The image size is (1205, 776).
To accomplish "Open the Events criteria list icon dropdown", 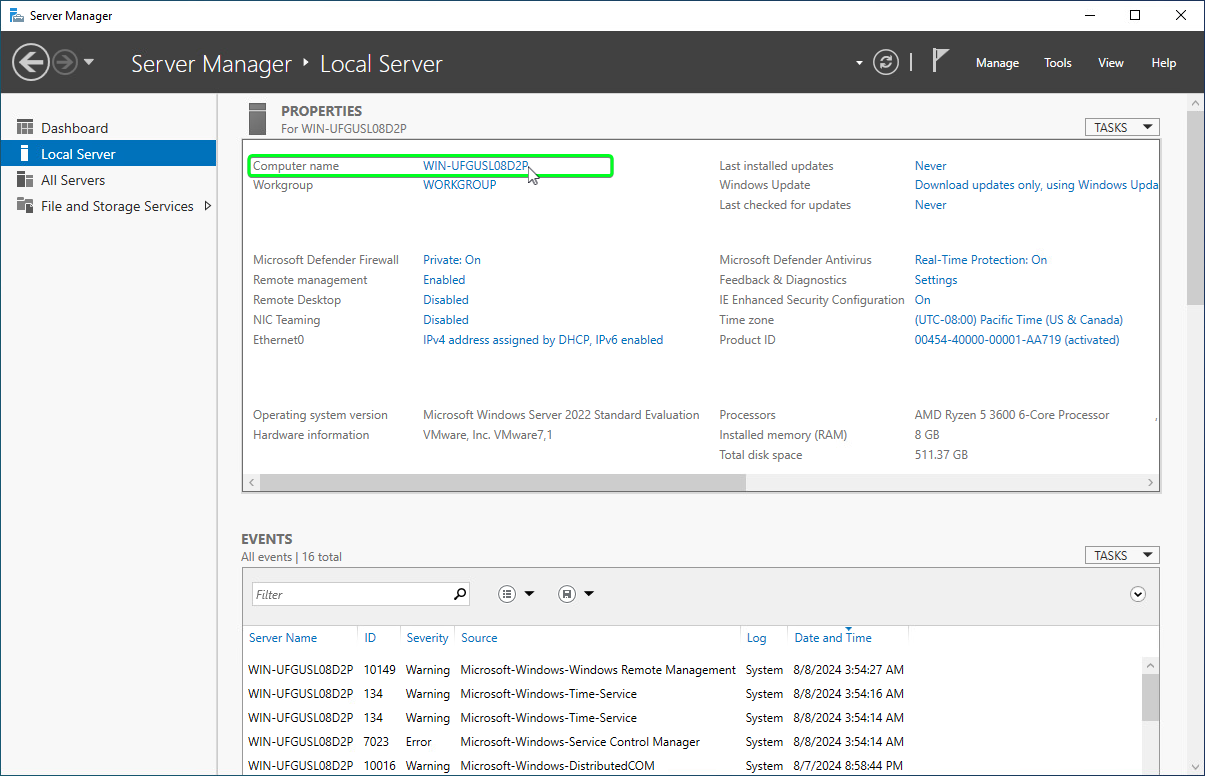I will pos(516,594).
